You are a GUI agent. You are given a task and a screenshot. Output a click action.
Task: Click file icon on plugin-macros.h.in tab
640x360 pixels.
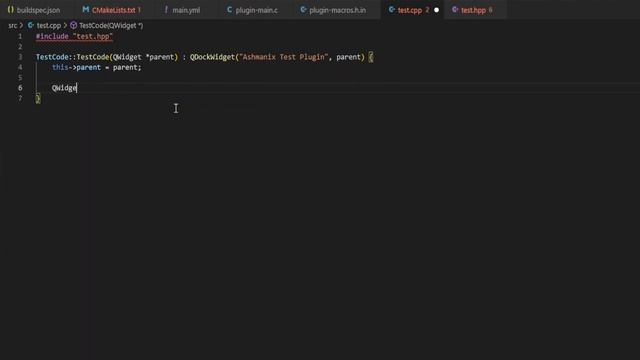[303, 9]
